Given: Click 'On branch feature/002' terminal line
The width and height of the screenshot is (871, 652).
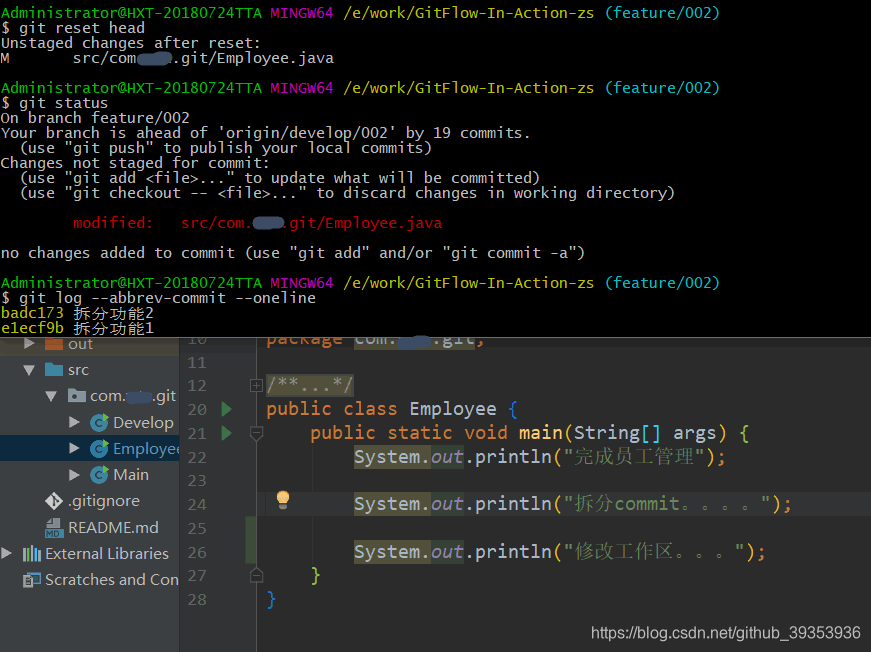Looking at the screenshot, I should pos(95,118).
